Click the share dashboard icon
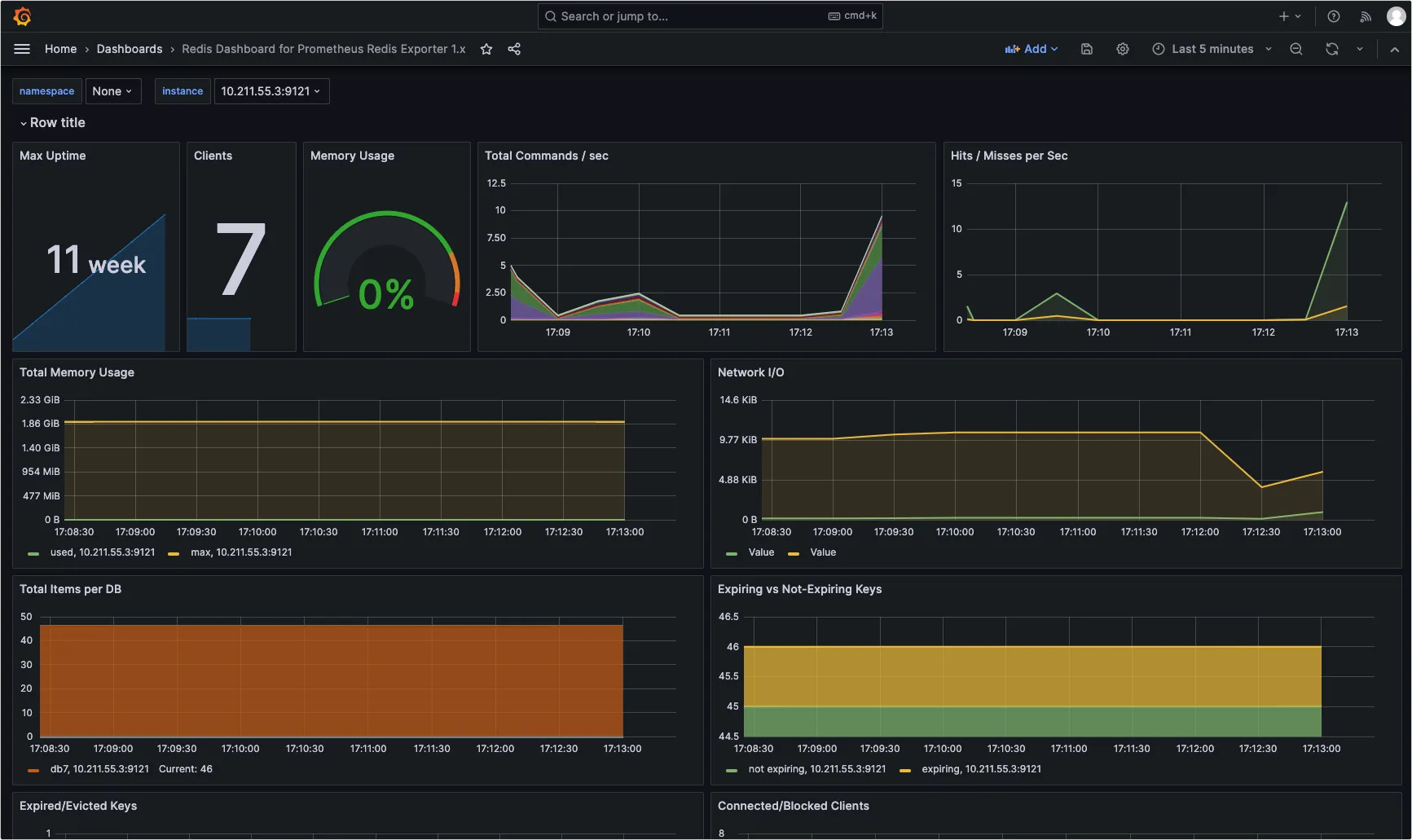 point(514,49)
